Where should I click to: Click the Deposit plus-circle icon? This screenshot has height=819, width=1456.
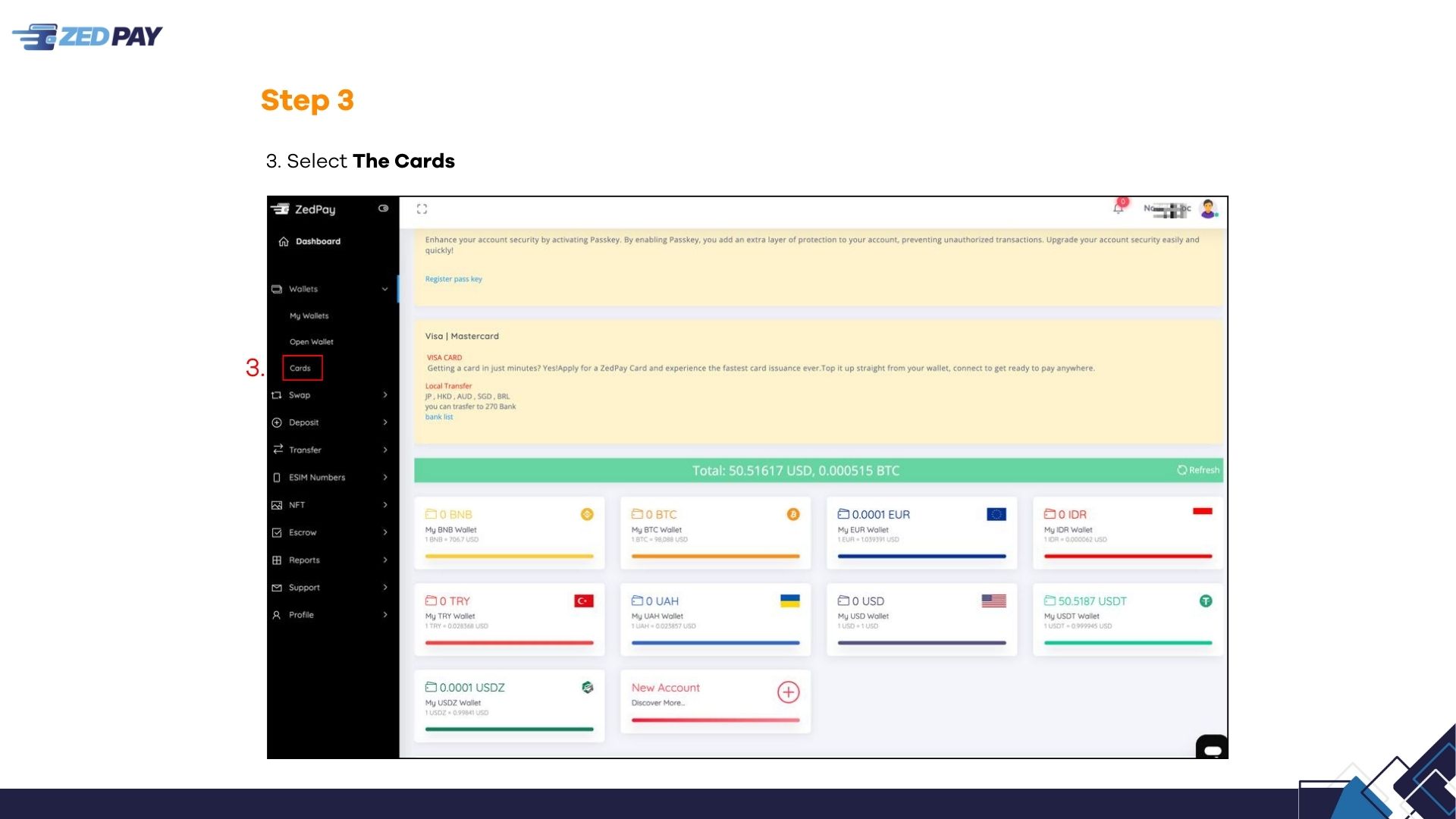[x=277, y=422]
